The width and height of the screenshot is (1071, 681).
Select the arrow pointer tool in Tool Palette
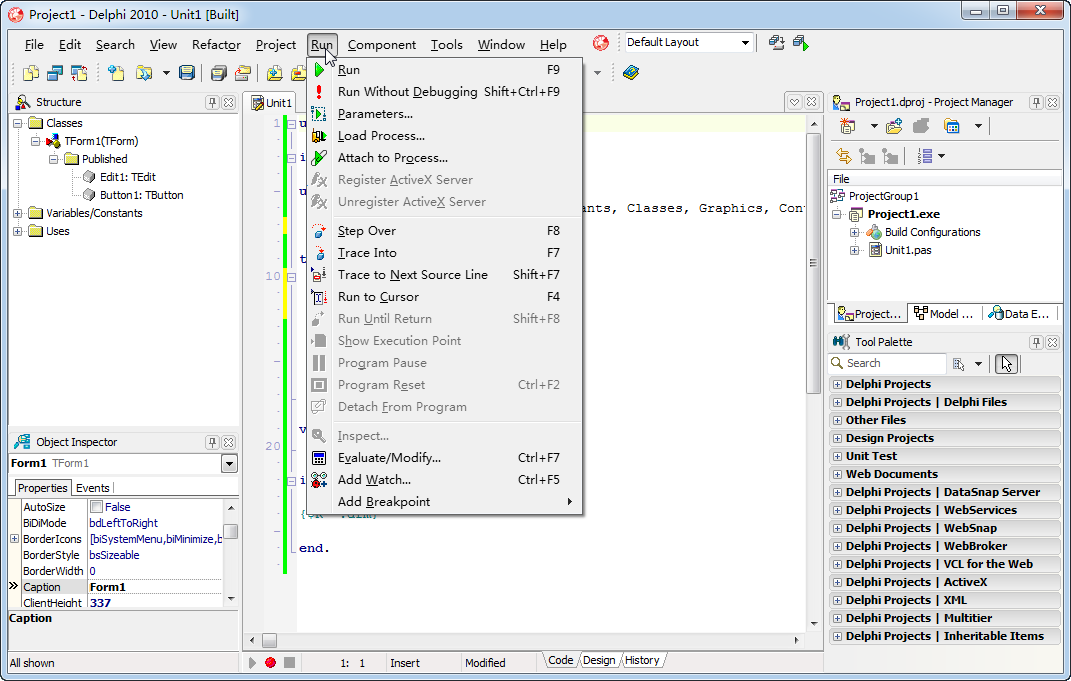(x=1006, y=364)
